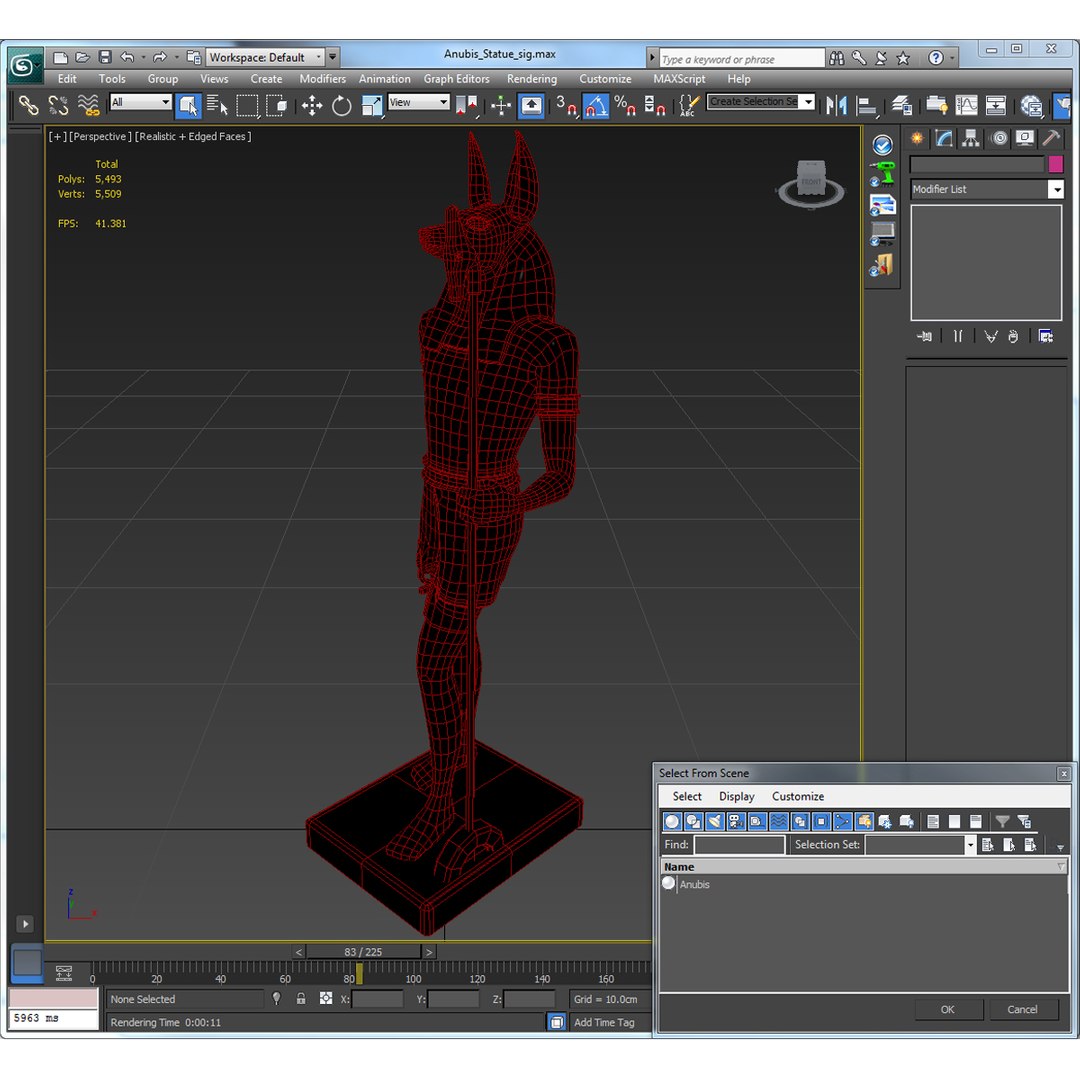Open the Workspace: Default dropdown
This screenshot has height=1080, width=1080.
coord(267,57)
